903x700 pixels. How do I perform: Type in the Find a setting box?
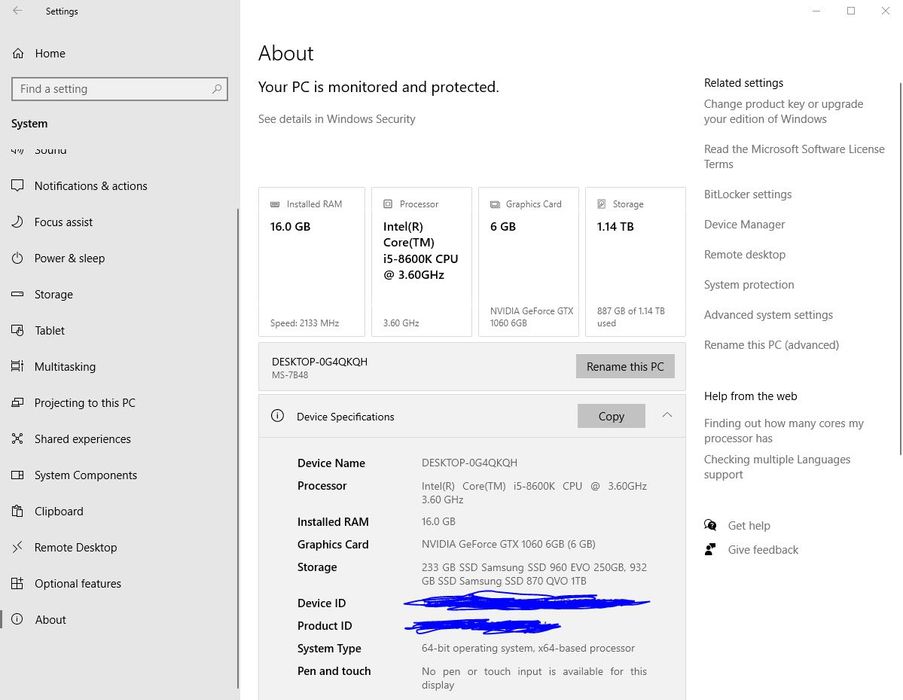[x=110, y=89]
